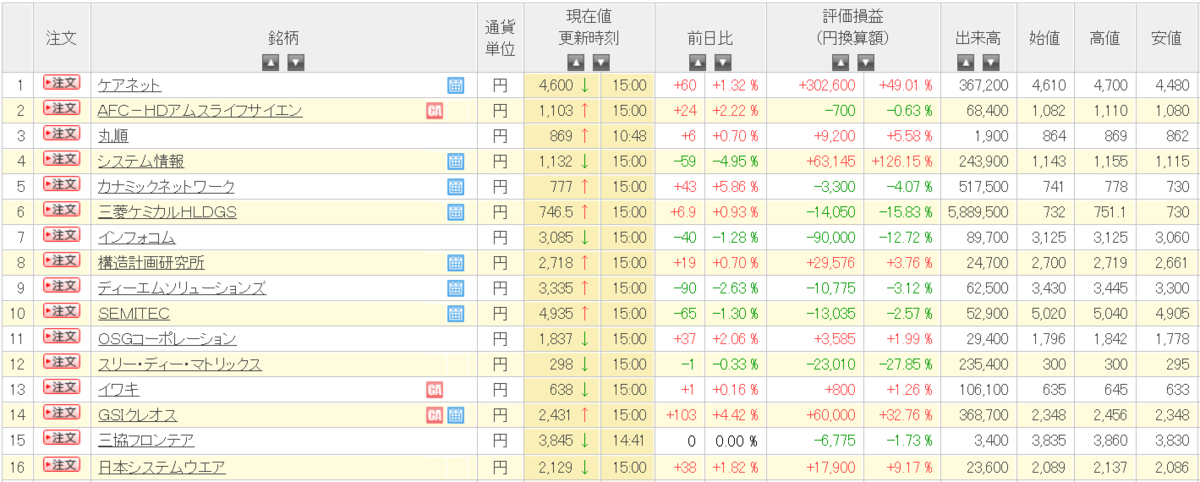
Task: Select システム情報 profit +63,145
Action: (832, 161)
